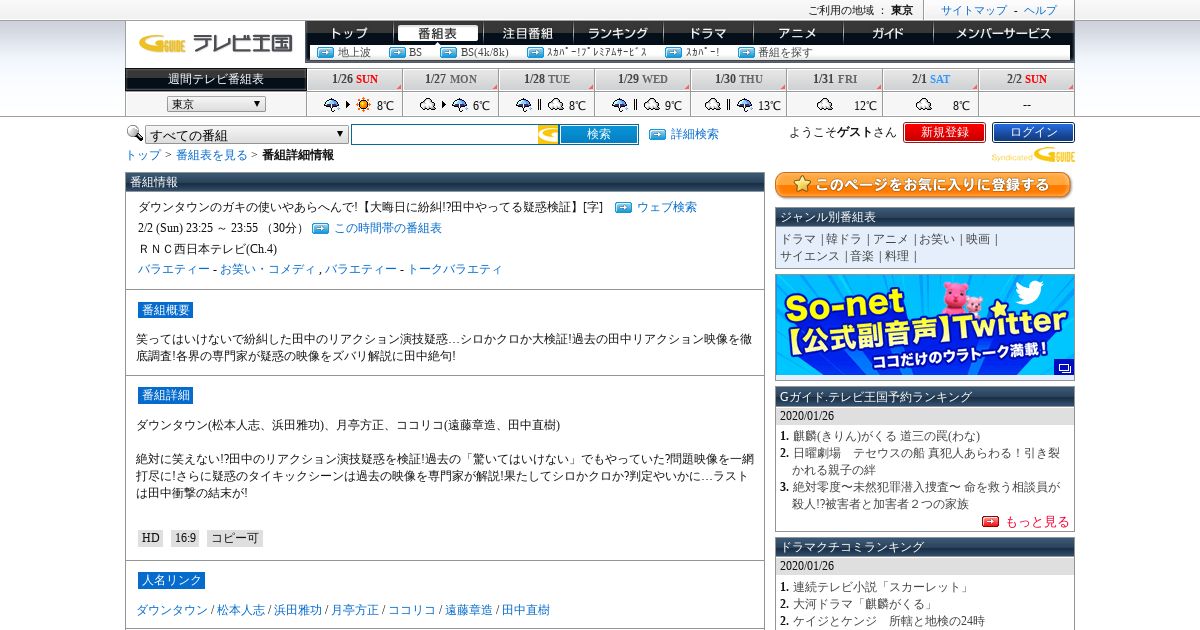
Task: Click the 韓ドラ genre link
Action: click(843, 239)
